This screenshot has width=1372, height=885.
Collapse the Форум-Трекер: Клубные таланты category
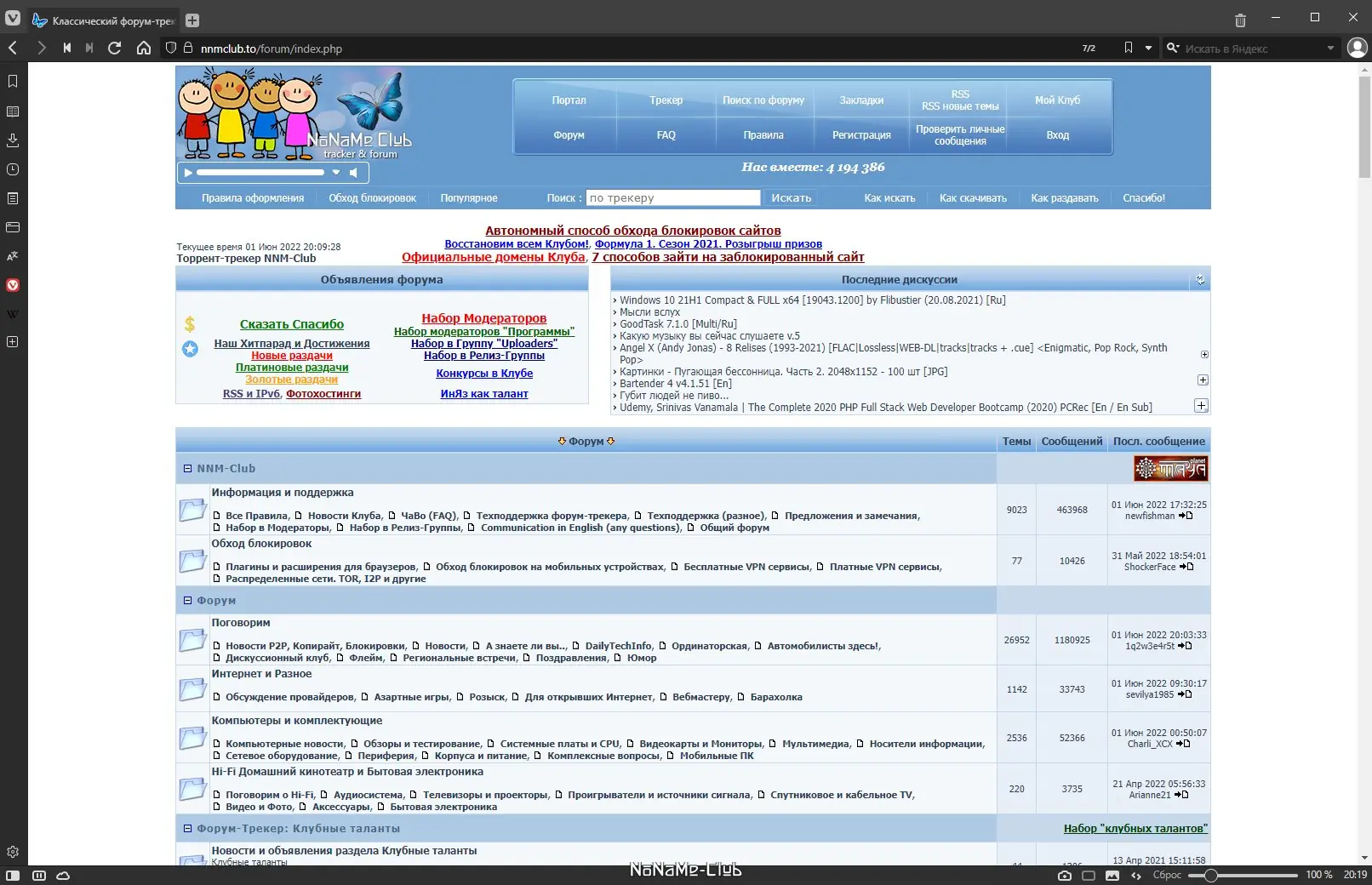pyautogui.click(x=188, y=829)
